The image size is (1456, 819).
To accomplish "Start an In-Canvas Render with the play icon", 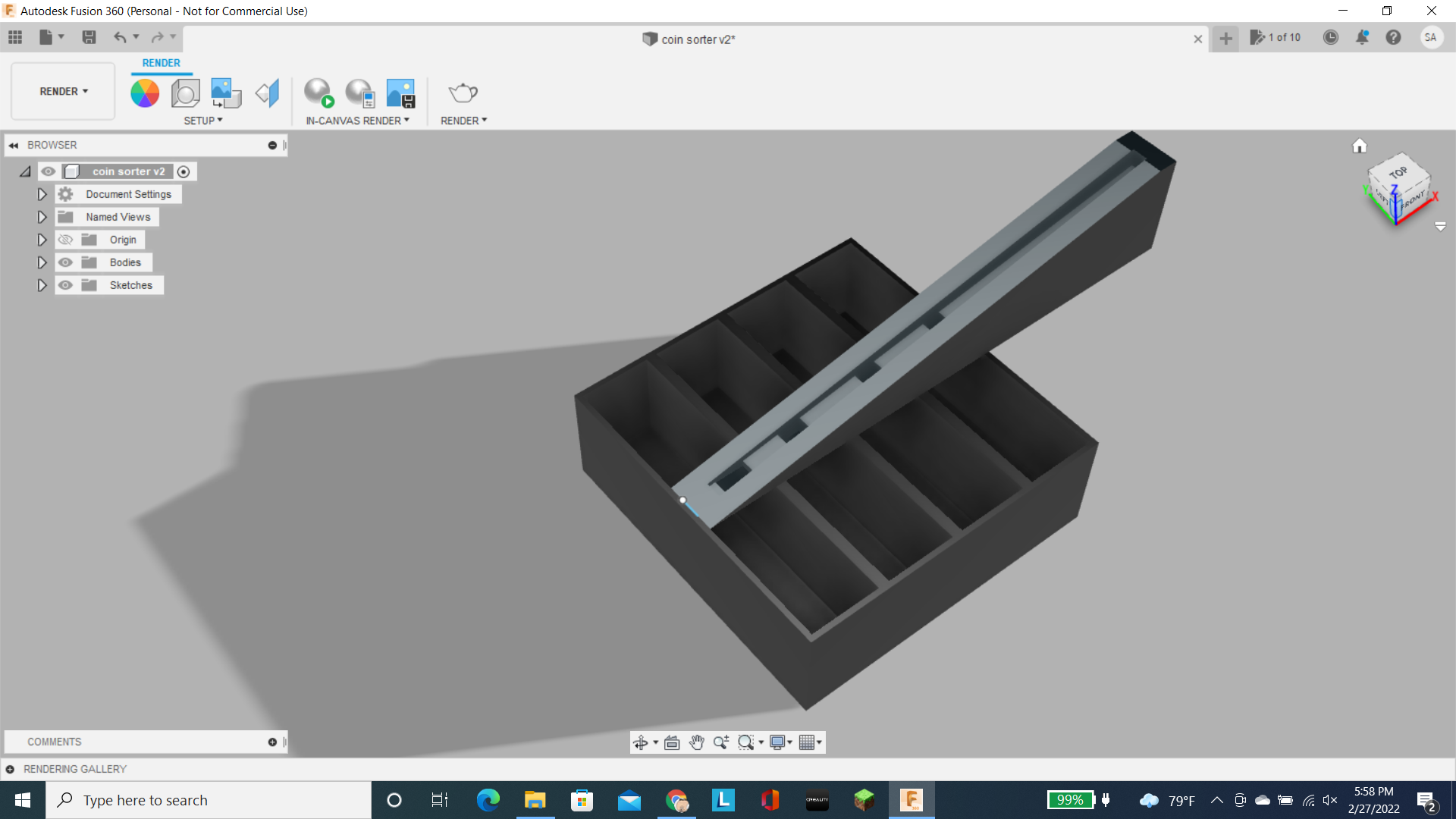I will pyautogui.click(x=318, y=93).
